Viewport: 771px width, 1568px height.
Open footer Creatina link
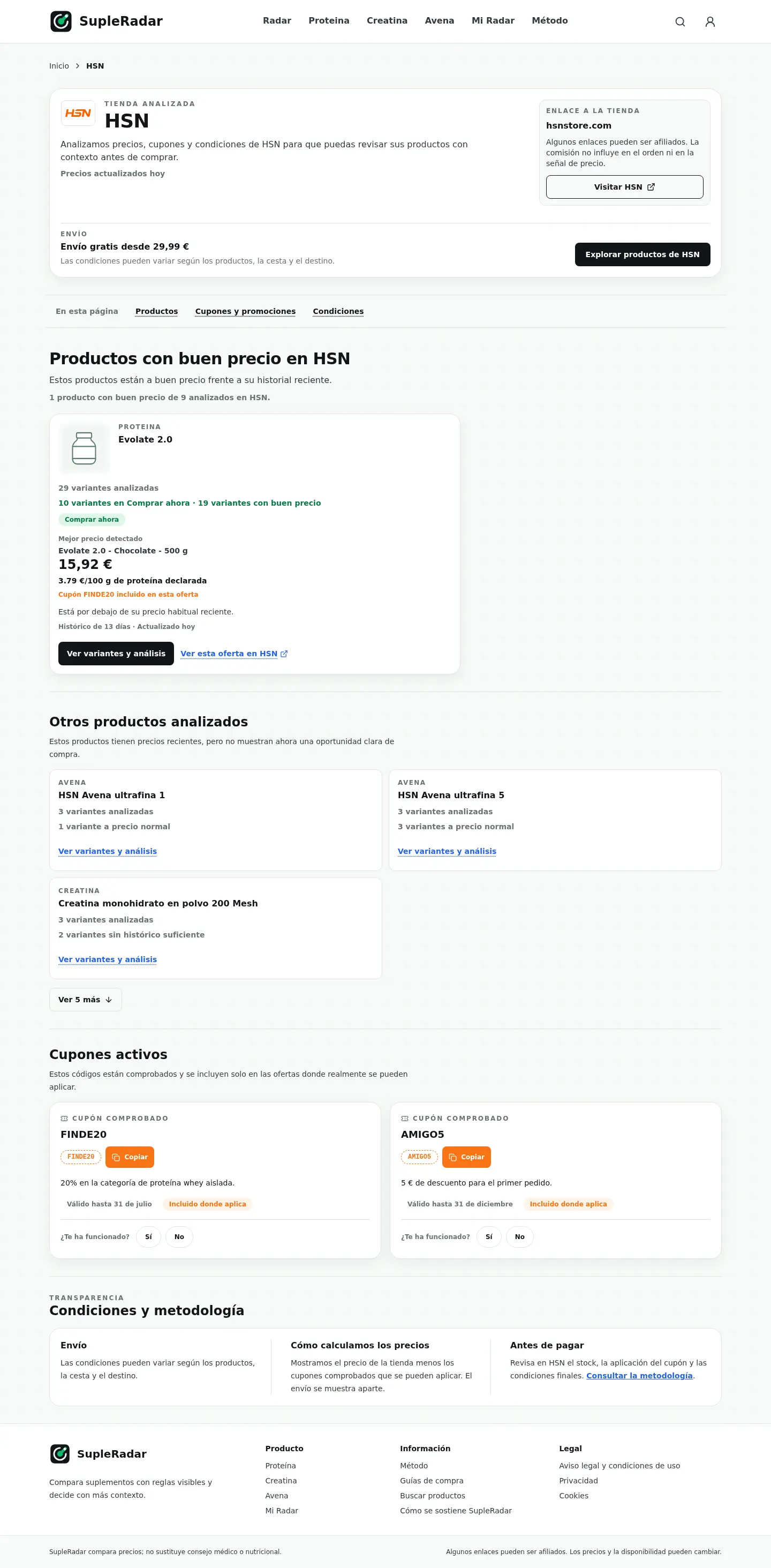tap(281, 1481)
